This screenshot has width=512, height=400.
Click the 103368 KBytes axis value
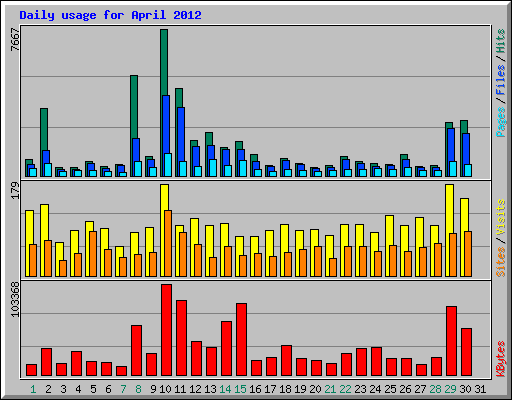tap(16, 299)
